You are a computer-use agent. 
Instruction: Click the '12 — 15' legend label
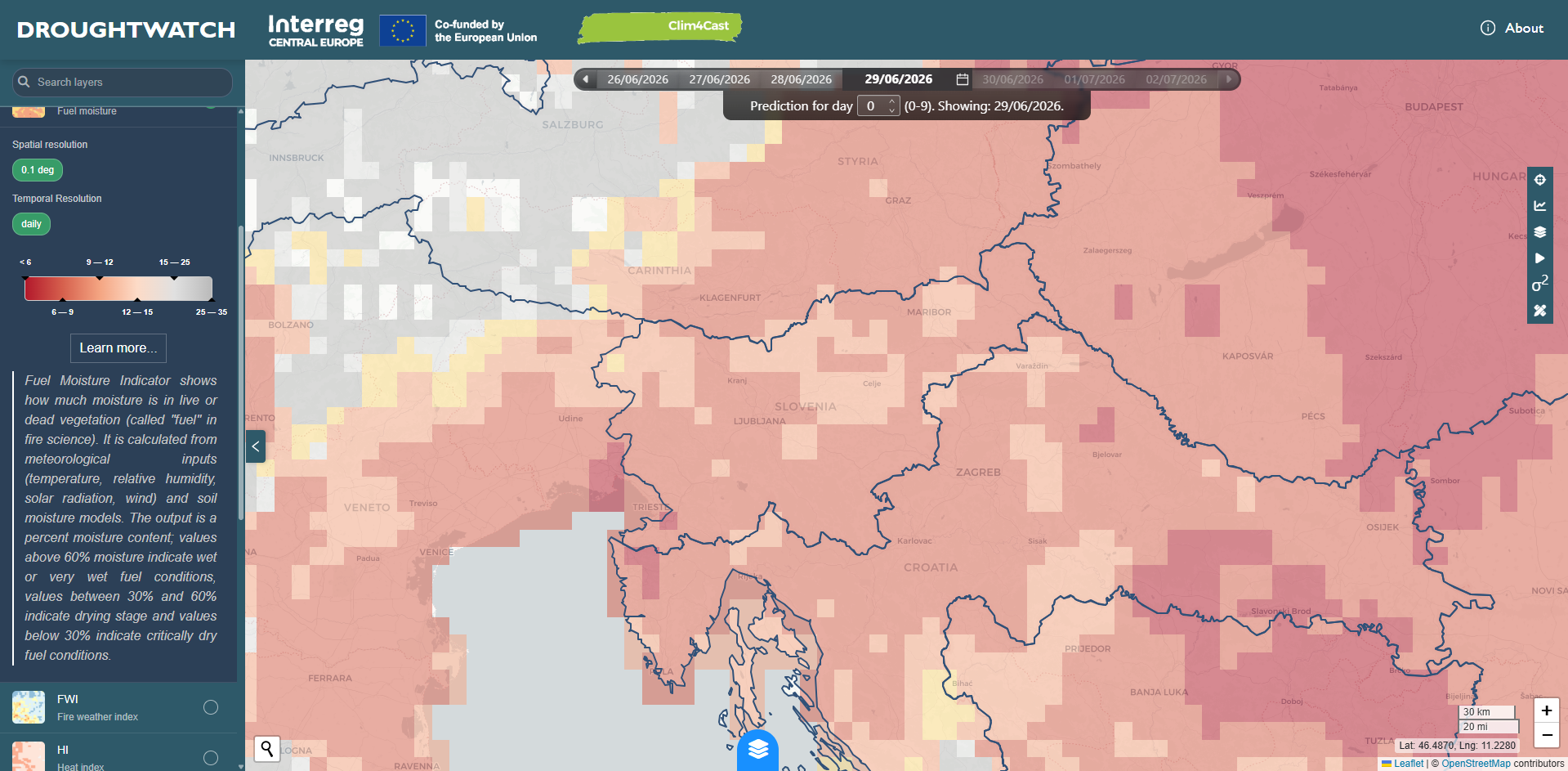[x=137, y=312]
